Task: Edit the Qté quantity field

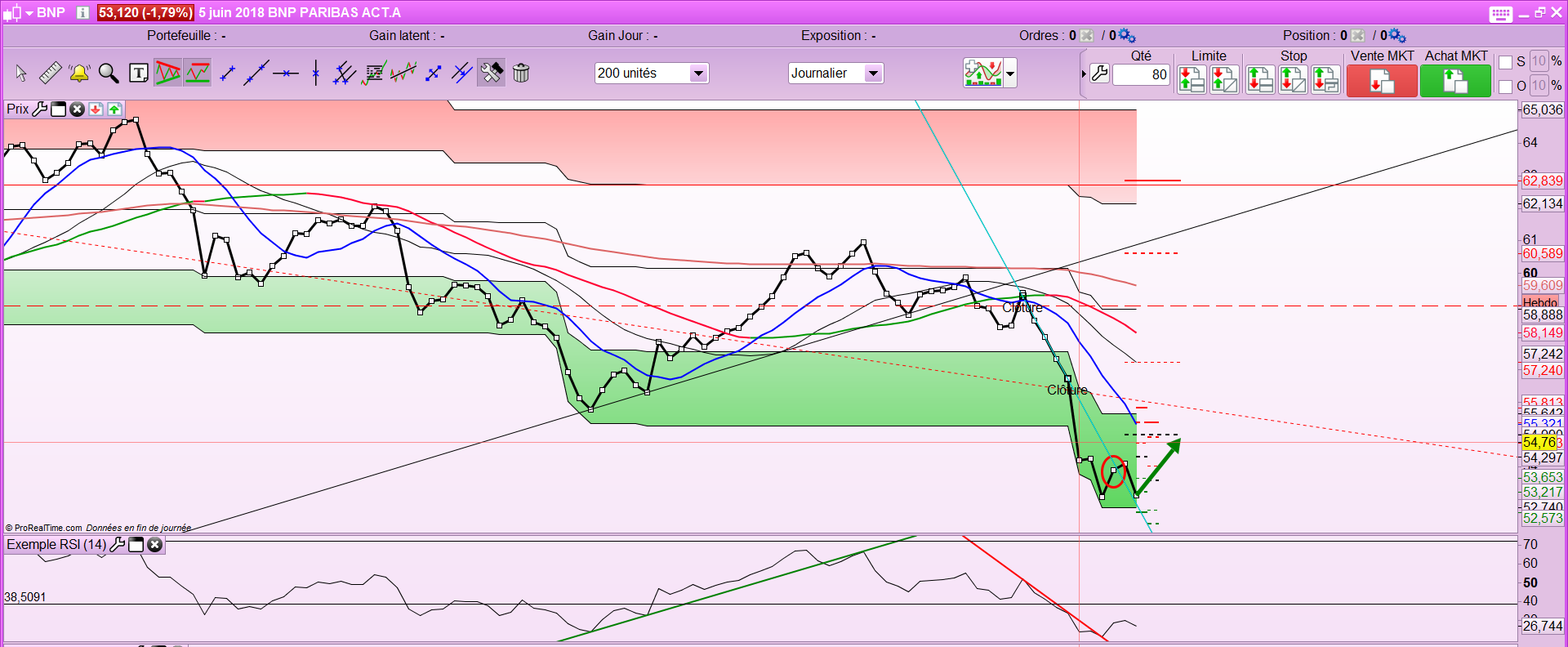Action: 1142,74
